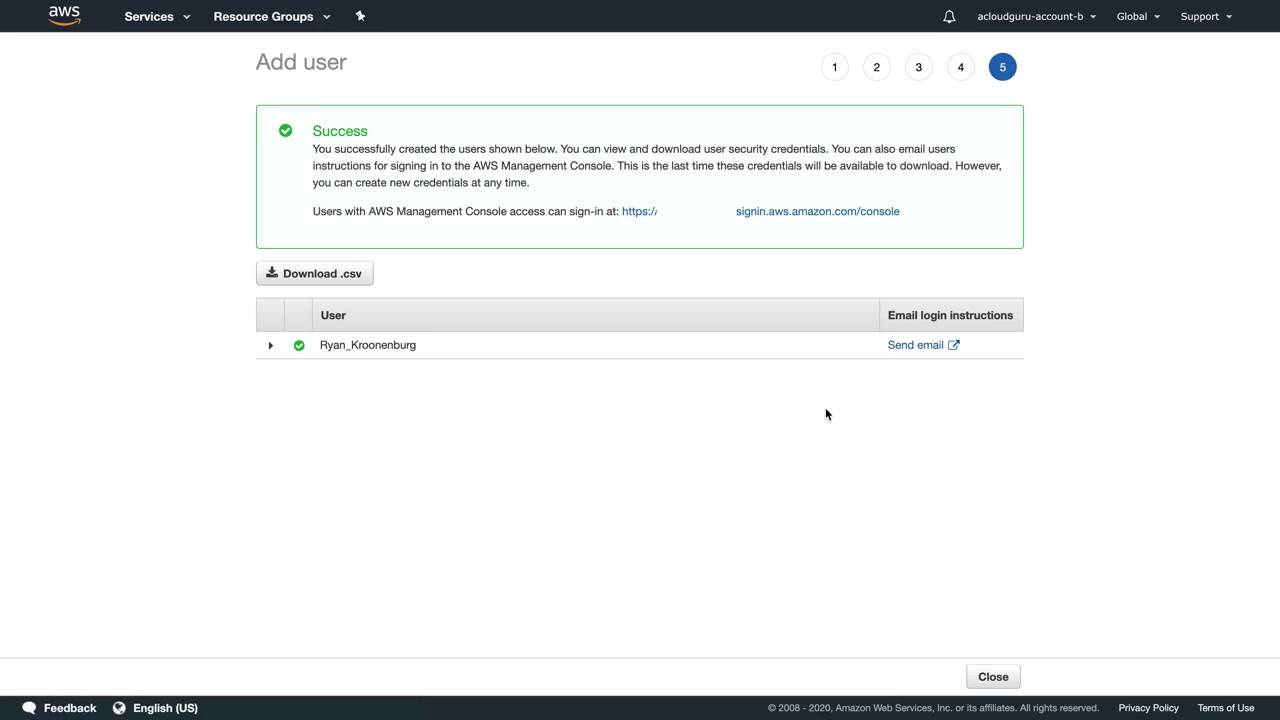This screenshot has width=1280, height=720.
Task: Click the pin shortcut icon in navbar
Action: pyautogui.click(x=361, y=16)
